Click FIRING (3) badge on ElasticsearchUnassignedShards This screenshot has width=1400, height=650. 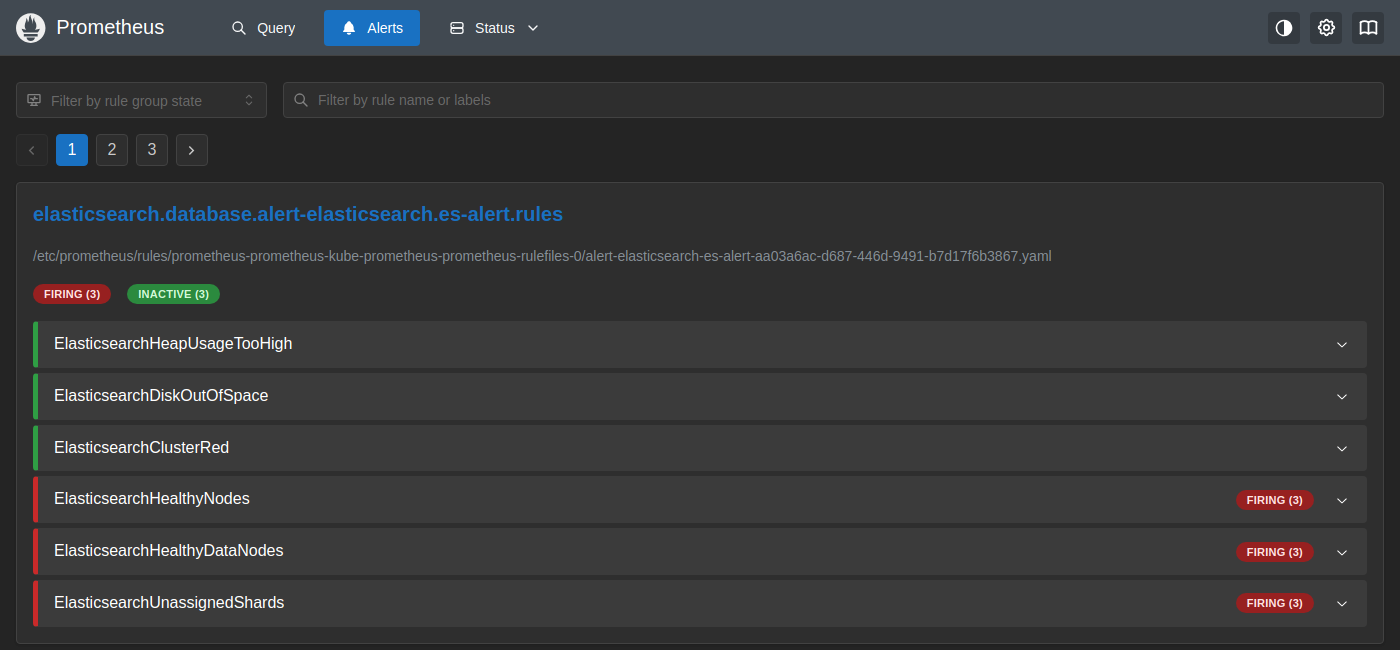pos(1275,604)
